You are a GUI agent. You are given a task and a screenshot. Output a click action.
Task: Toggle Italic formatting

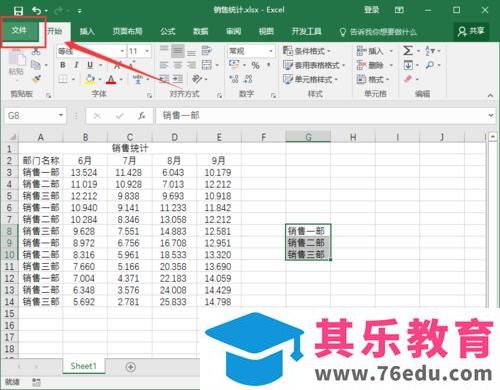pos(76,65)
